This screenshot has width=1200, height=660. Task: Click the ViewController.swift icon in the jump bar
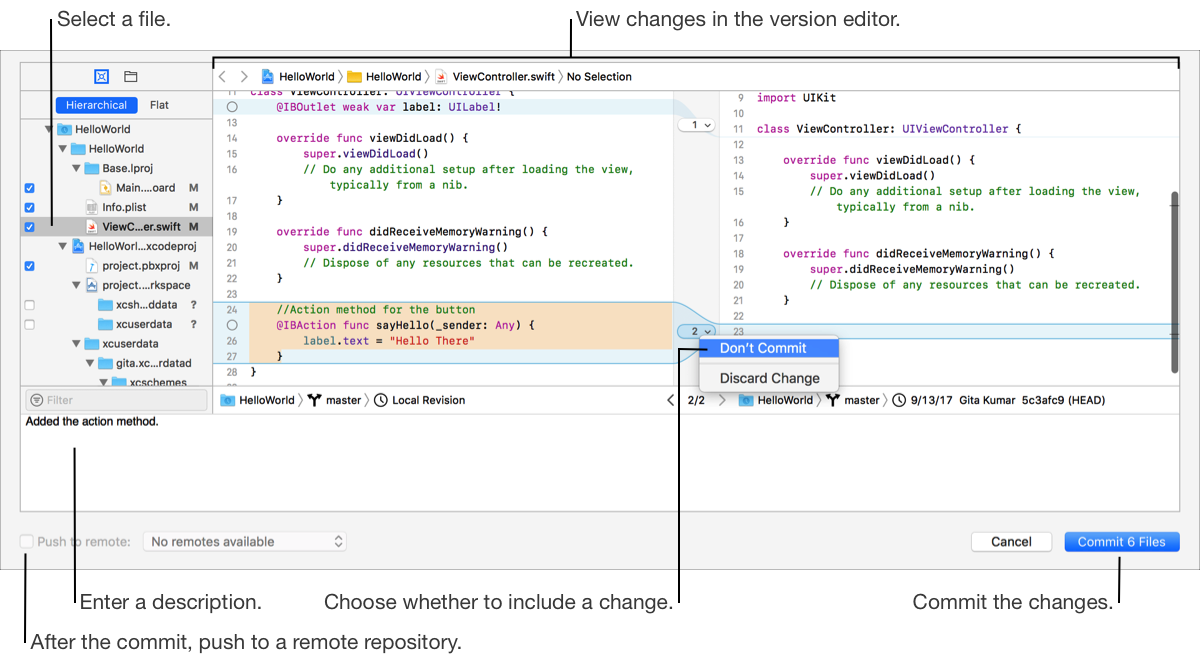click(x=441, y=76)
